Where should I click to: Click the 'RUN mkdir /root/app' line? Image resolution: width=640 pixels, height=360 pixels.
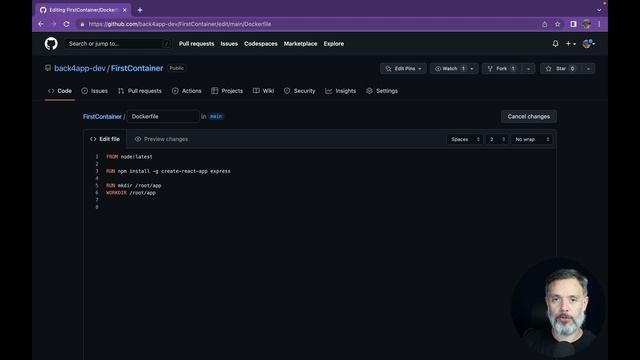(133, 185)
